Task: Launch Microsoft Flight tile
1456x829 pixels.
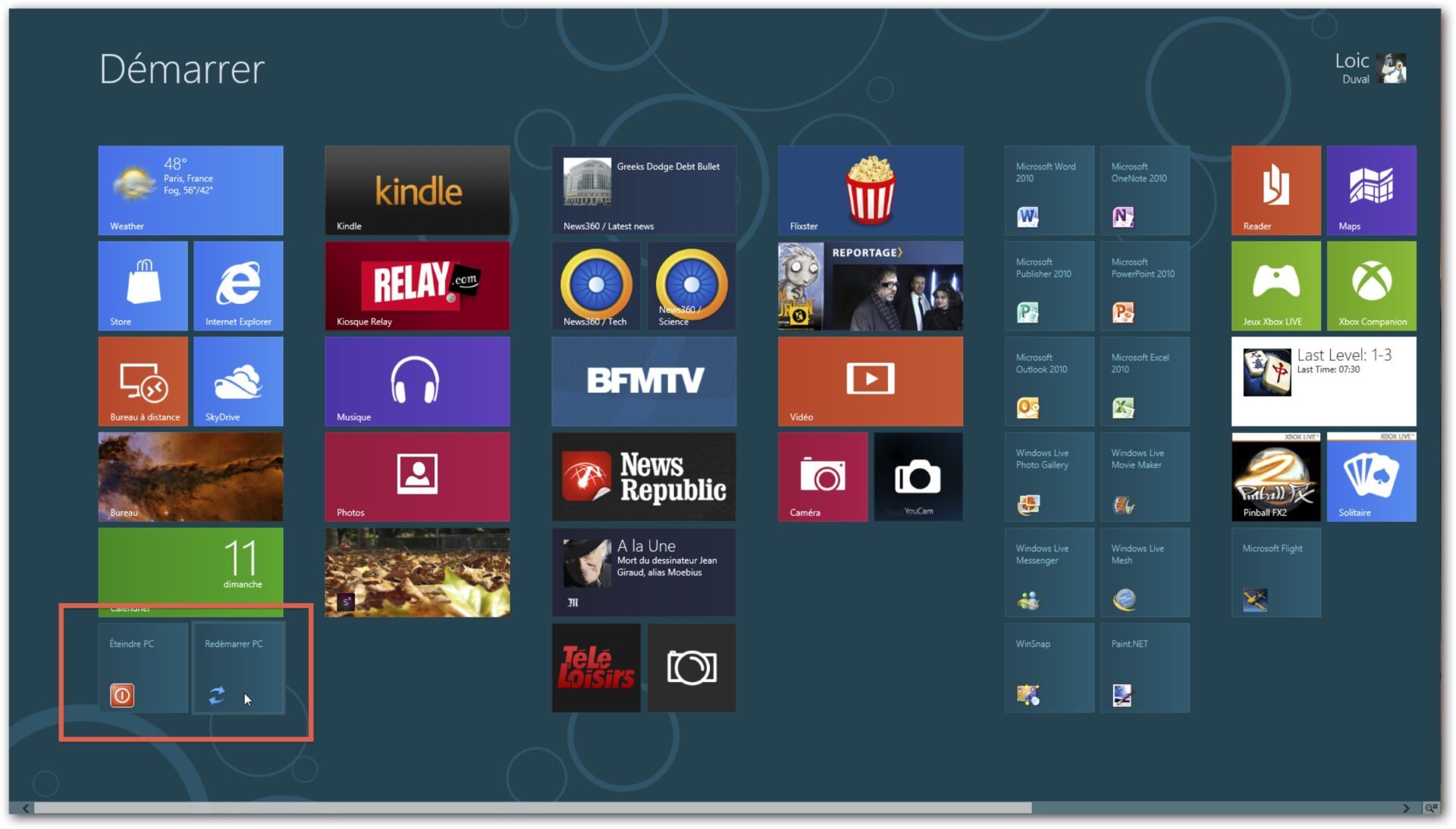Action: 1276,573
